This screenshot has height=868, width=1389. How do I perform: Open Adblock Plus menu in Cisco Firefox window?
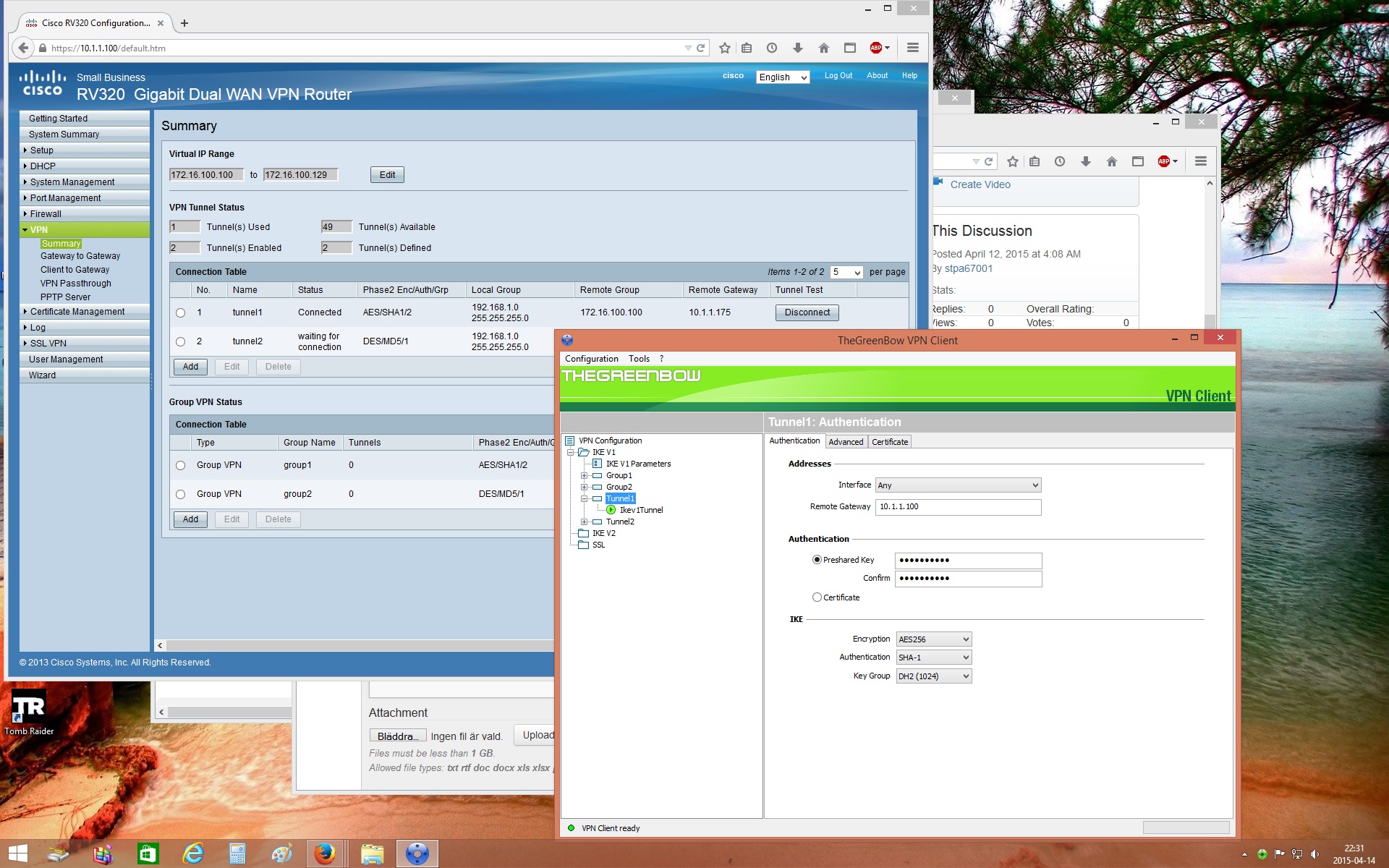click(x=879, y=48)
